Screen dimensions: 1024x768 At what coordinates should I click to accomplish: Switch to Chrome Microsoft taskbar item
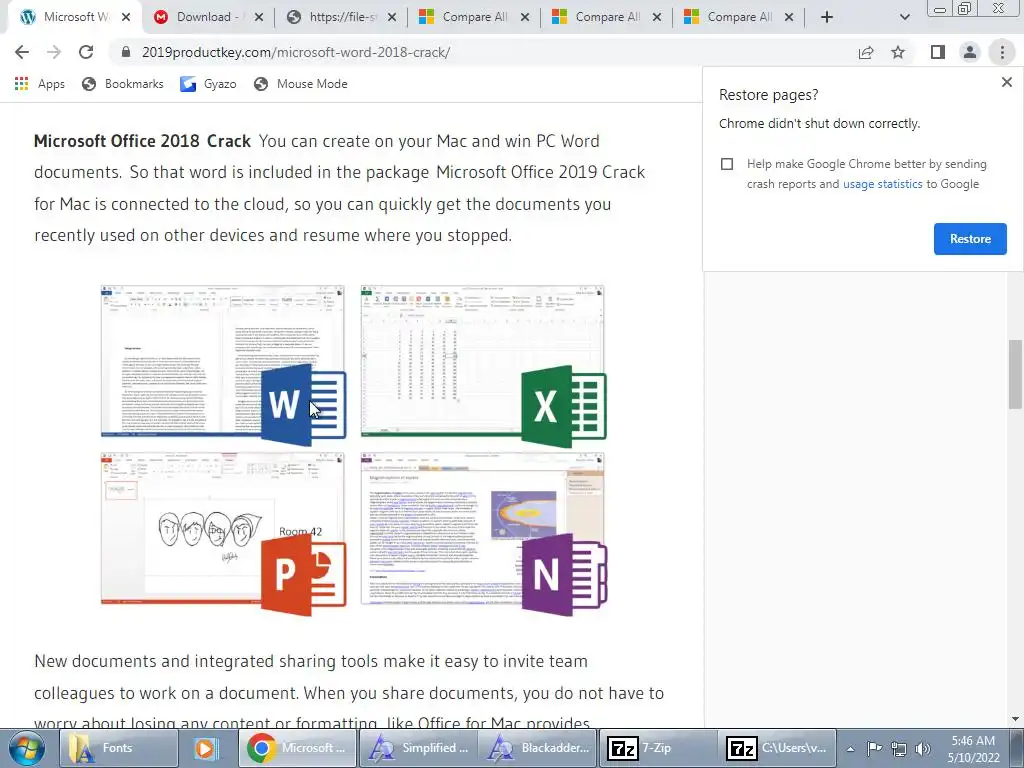(x=297, y=748)
